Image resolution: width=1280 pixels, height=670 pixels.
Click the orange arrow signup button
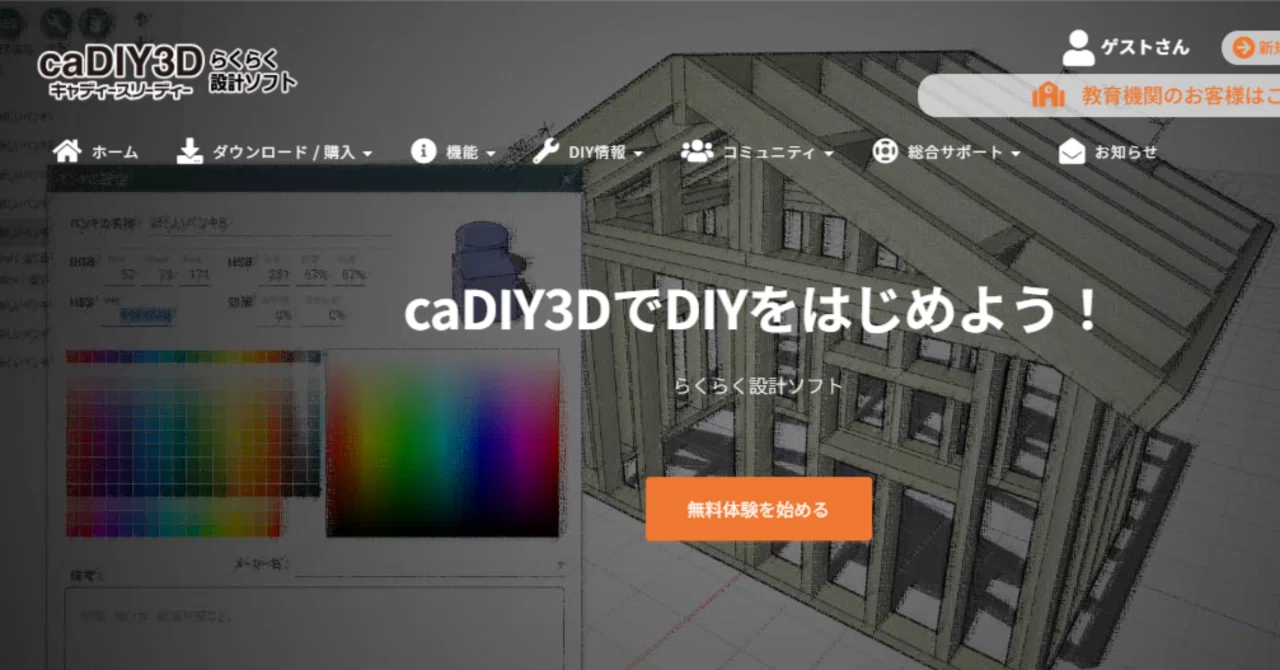pos(1251,47)
